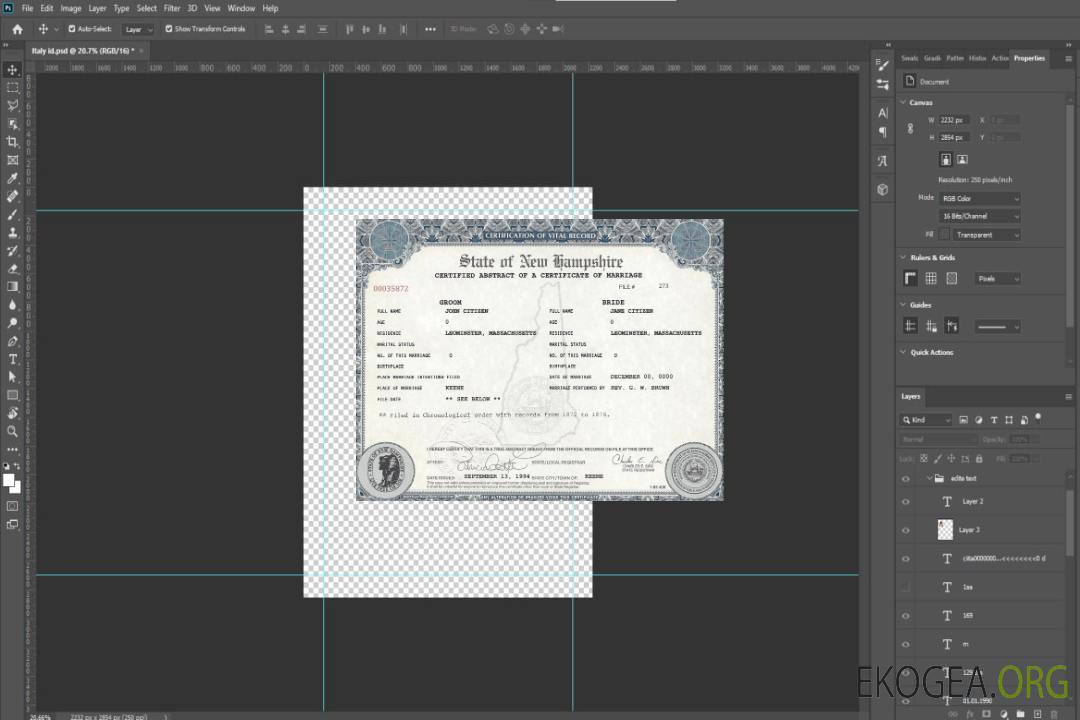Select the Lasso tool
The height and width of the screenshot is (720, 1080).
tap(12, 105)
